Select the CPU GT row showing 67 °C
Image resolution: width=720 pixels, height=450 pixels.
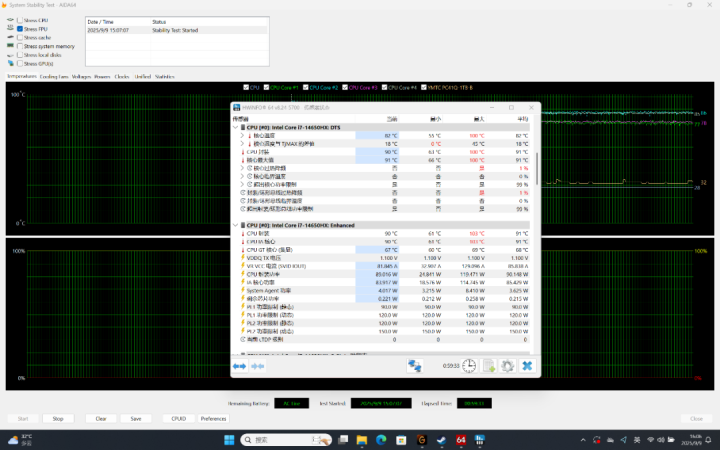pyautogui.click(x=382, y=250)
